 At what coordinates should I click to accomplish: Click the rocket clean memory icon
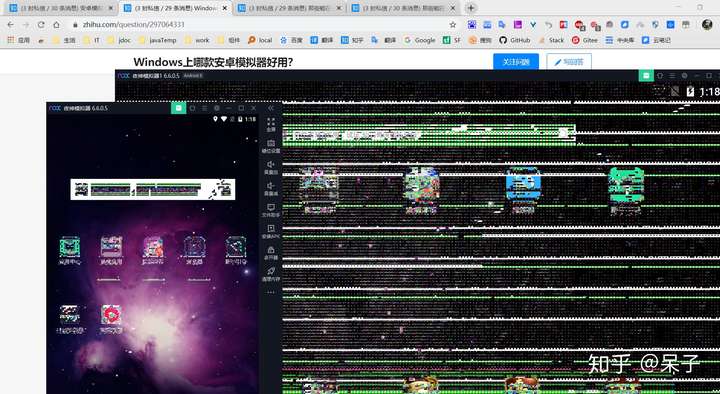pyautogui.click(x=271, y=275)
